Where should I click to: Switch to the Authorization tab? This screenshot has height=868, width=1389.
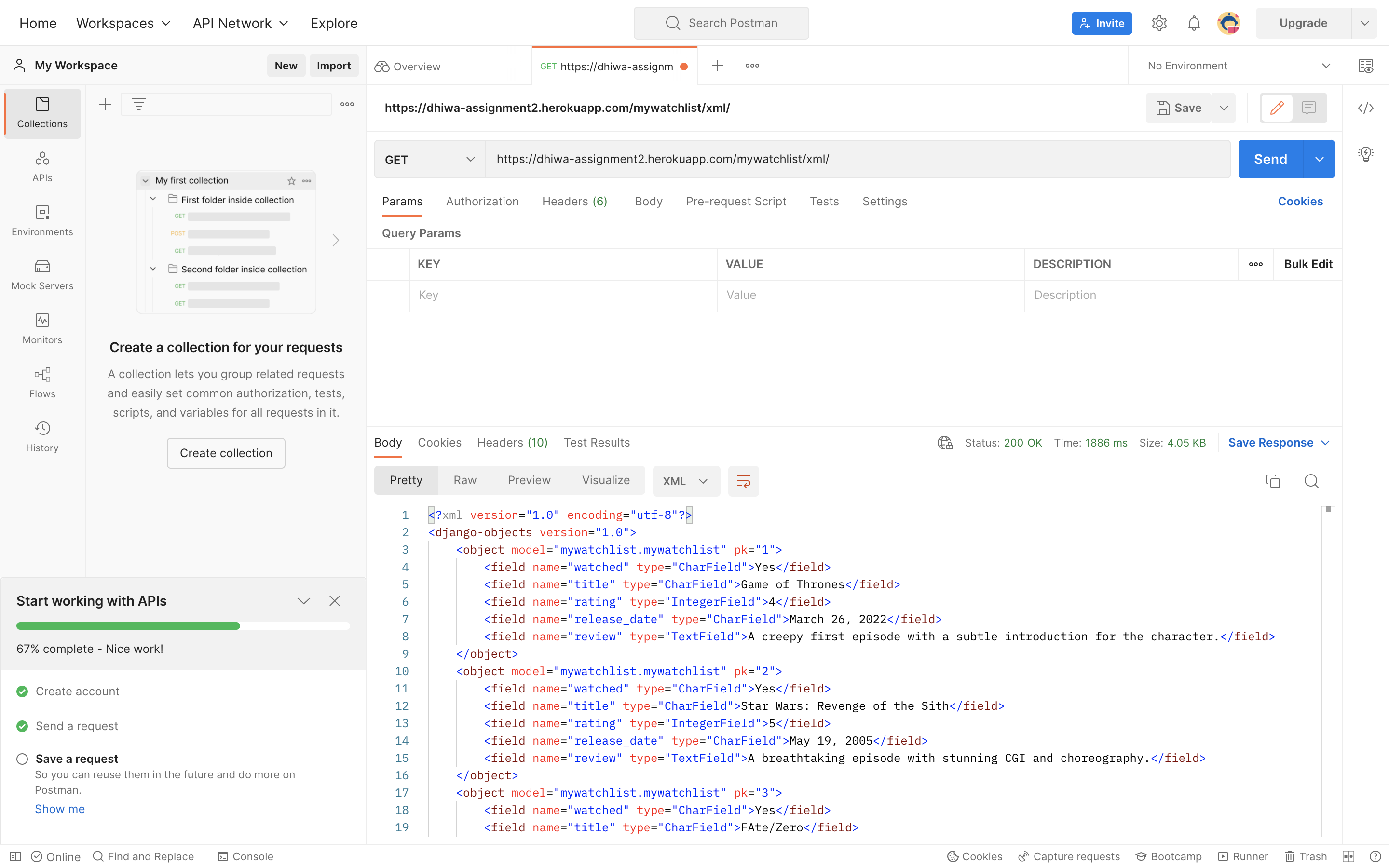482,202
